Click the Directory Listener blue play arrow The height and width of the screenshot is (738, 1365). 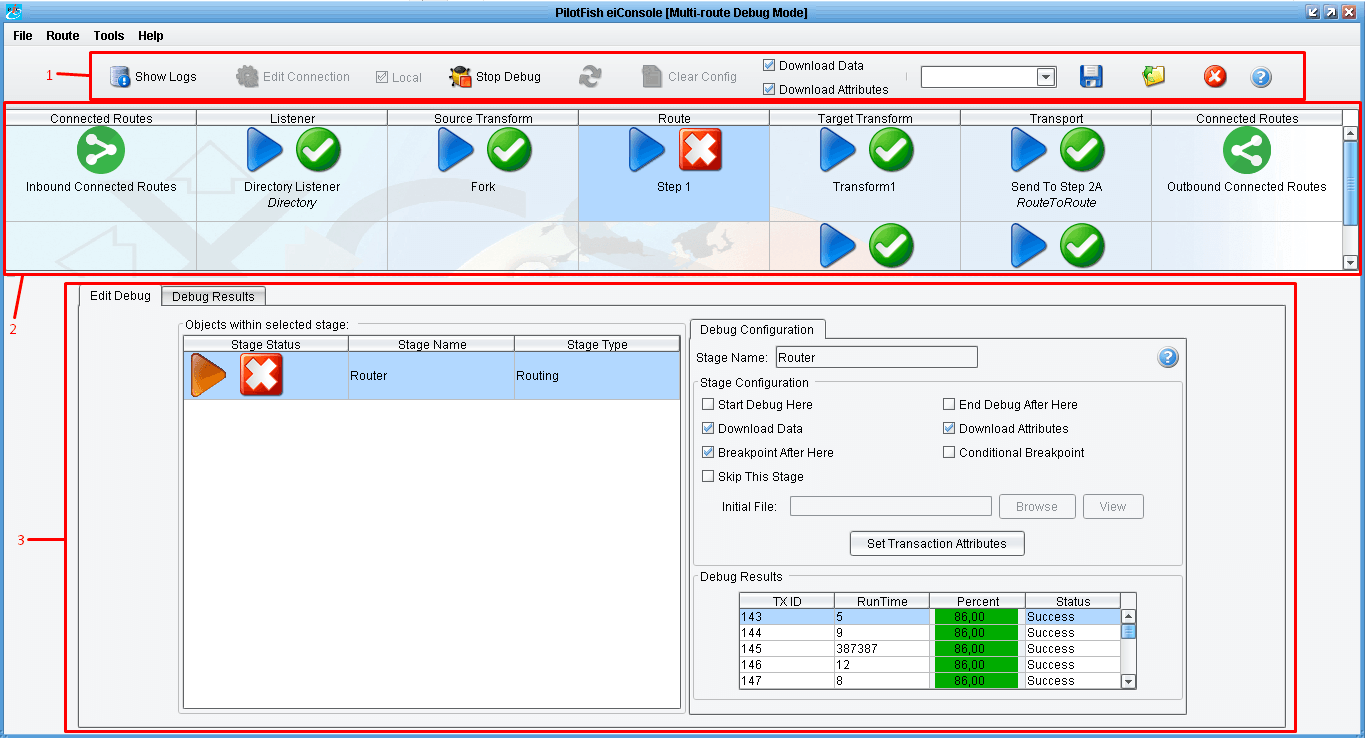[x=265, y=151]
